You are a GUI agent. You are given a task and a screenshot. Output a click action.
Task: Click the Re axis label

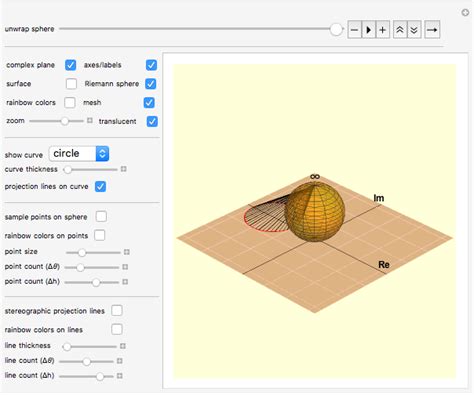[x=384, y=265]
